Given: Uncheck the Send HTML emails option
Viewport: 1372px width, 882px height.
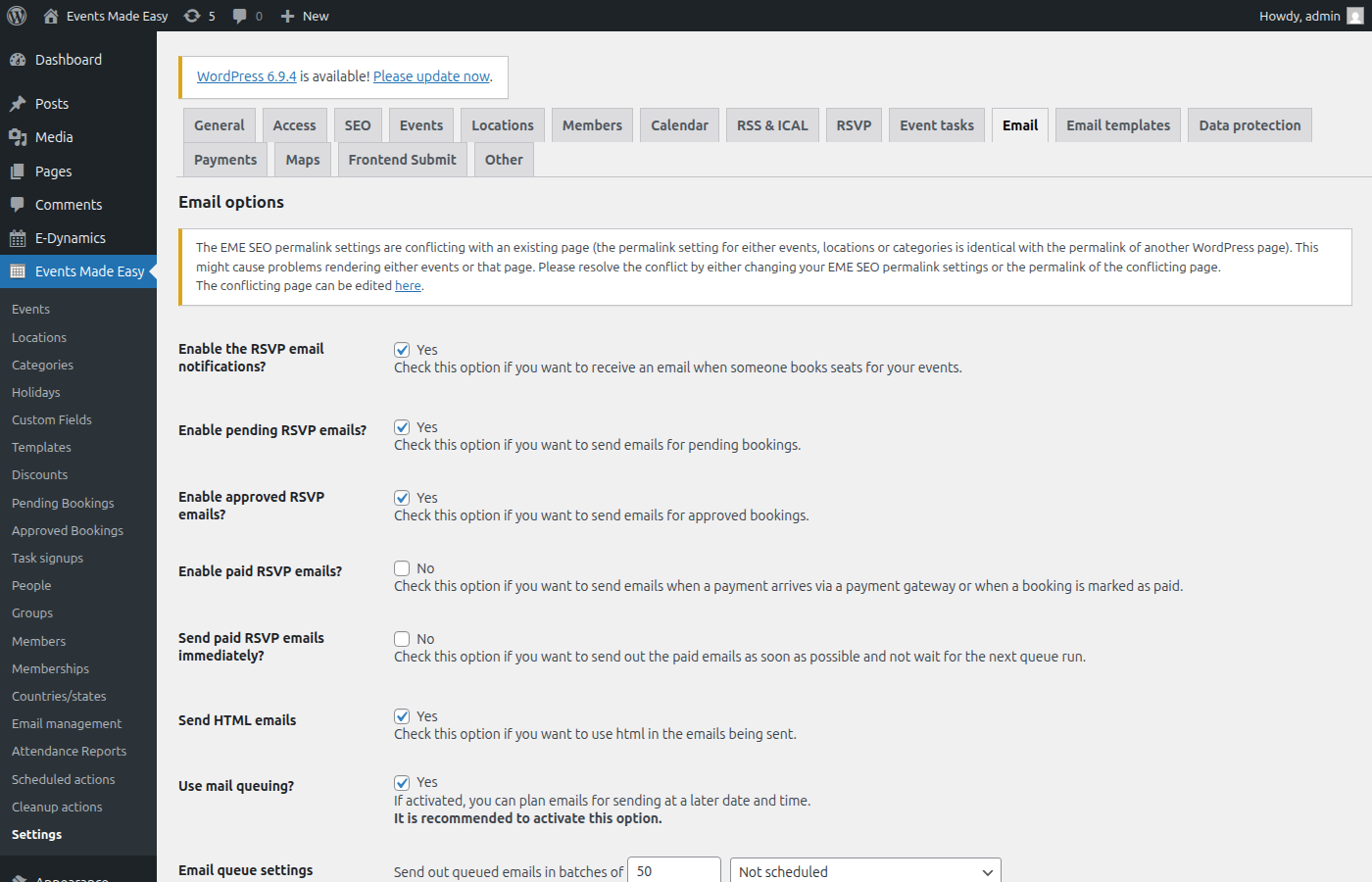Looking at the screenshot, I should tap(402, 715).
